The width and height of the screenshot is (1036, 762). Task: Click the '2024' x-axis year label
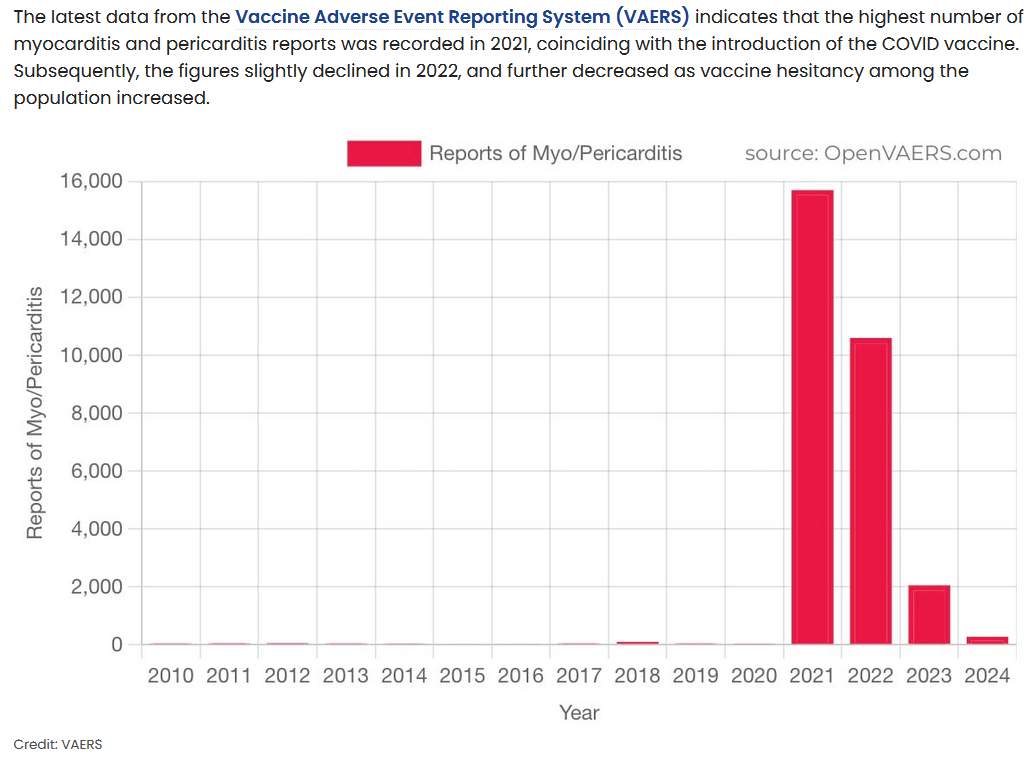[987, 675]
